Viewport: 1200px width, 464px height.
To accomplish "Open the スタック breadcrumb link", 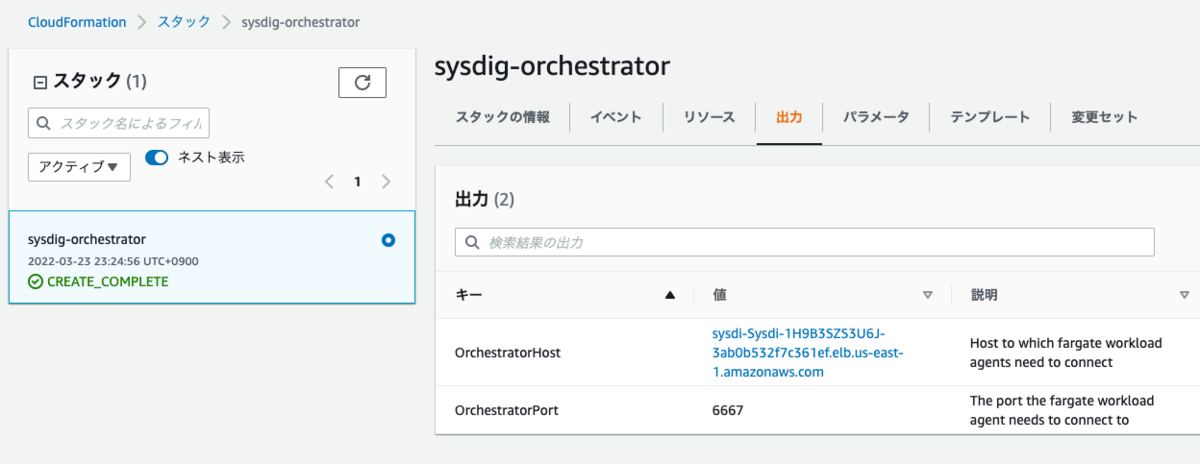I will [184, 22].
